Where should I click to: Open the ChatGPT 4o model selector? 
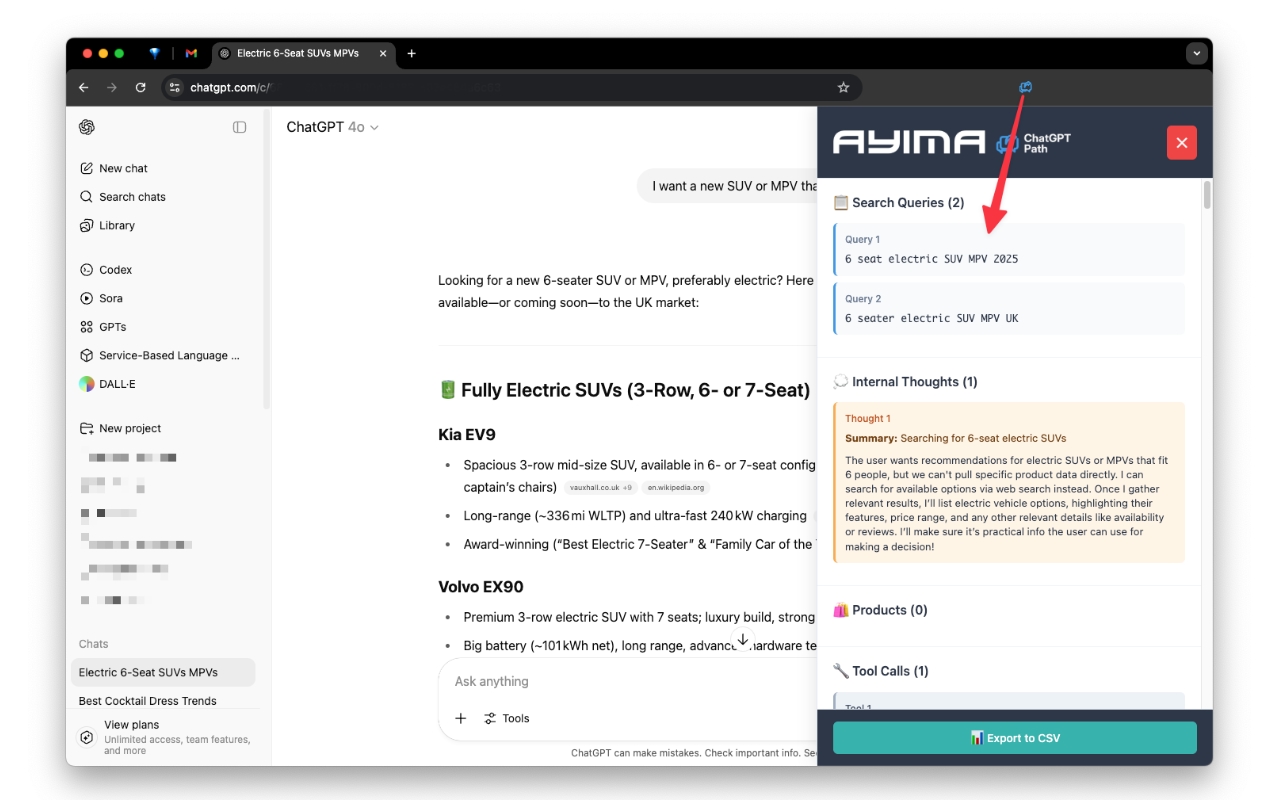click(x=332, y=127)
